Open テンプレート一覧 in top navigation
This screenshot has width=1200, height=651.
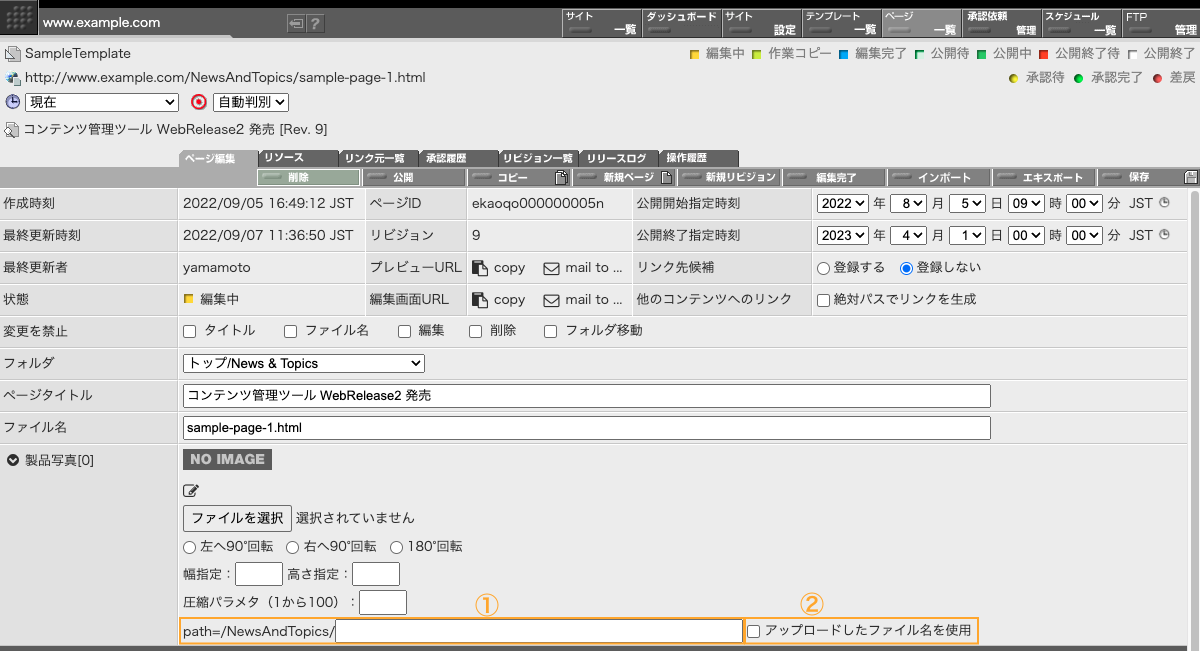tap(841, 23)
